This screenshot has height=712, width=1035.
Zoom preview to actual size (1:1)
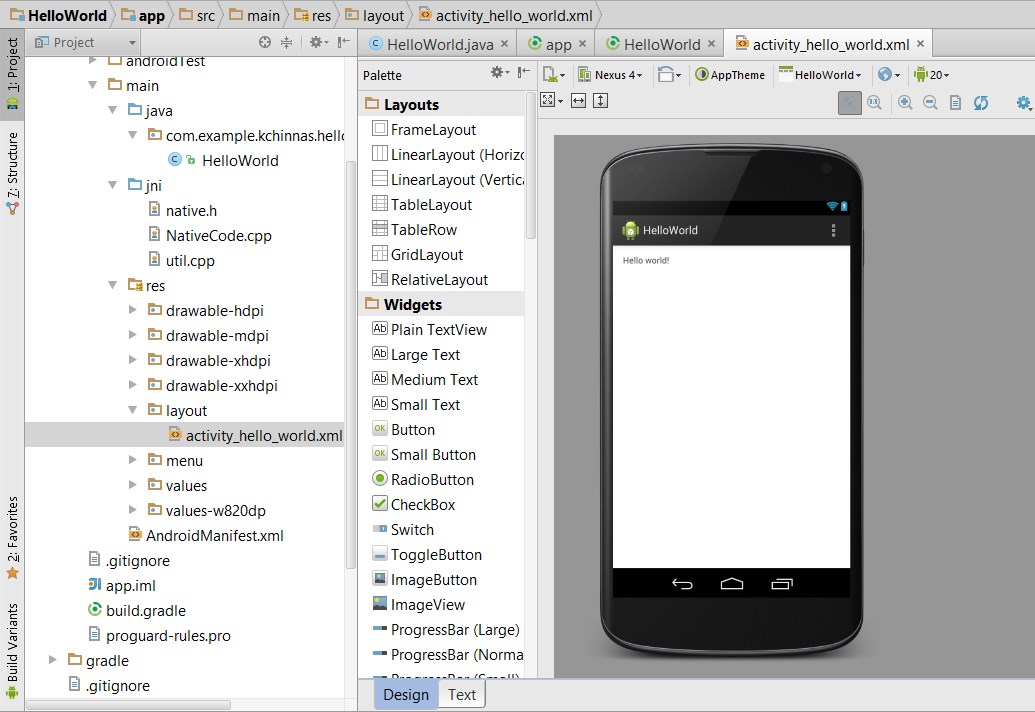874,102
